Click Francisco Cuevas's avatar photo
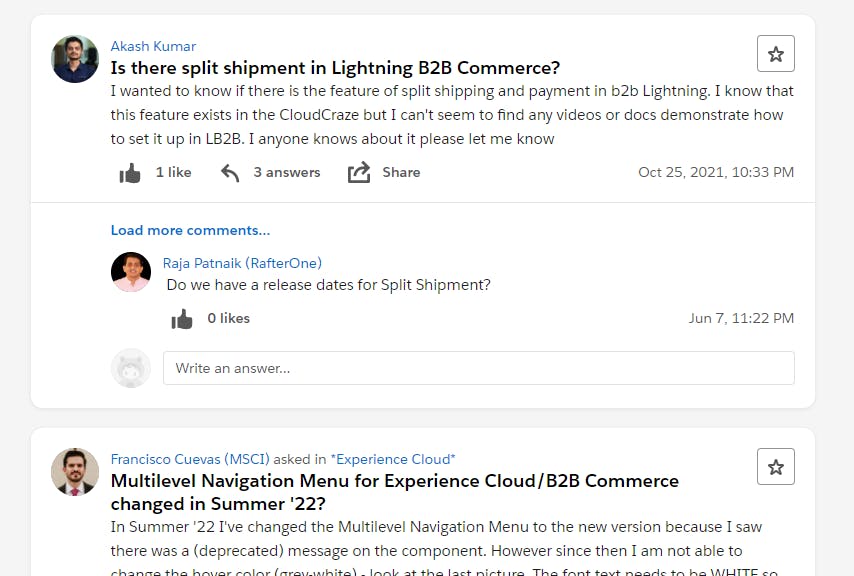The width and height of the screenshot is (854, 576). [75, 472]
